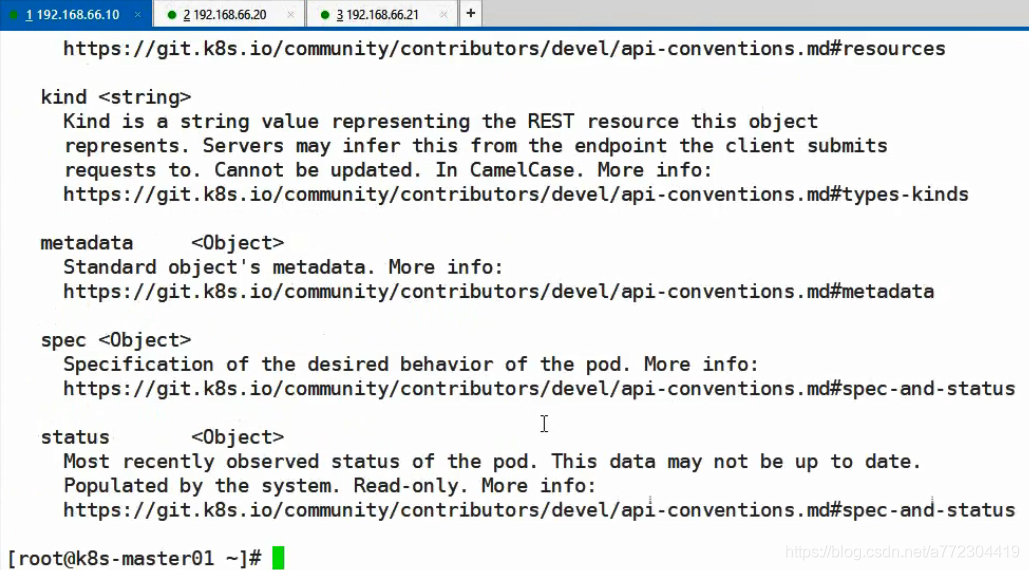Click status's api-conventions.md#spec-and-status URL
Screen dimensions: 1029x570
(539, 510)
